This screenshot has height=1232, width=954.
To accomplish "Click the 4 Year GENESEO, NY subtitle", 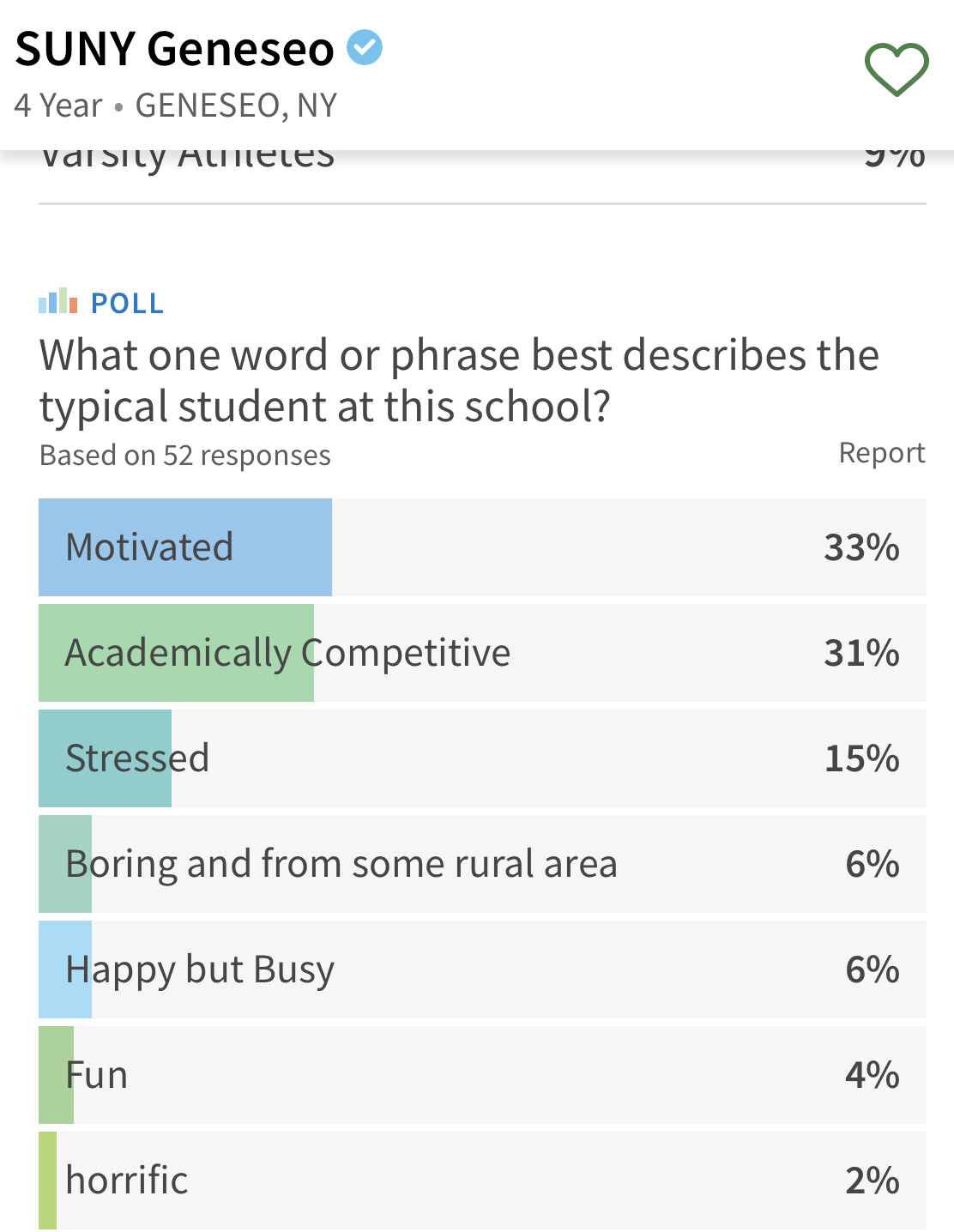I will 176,106.
